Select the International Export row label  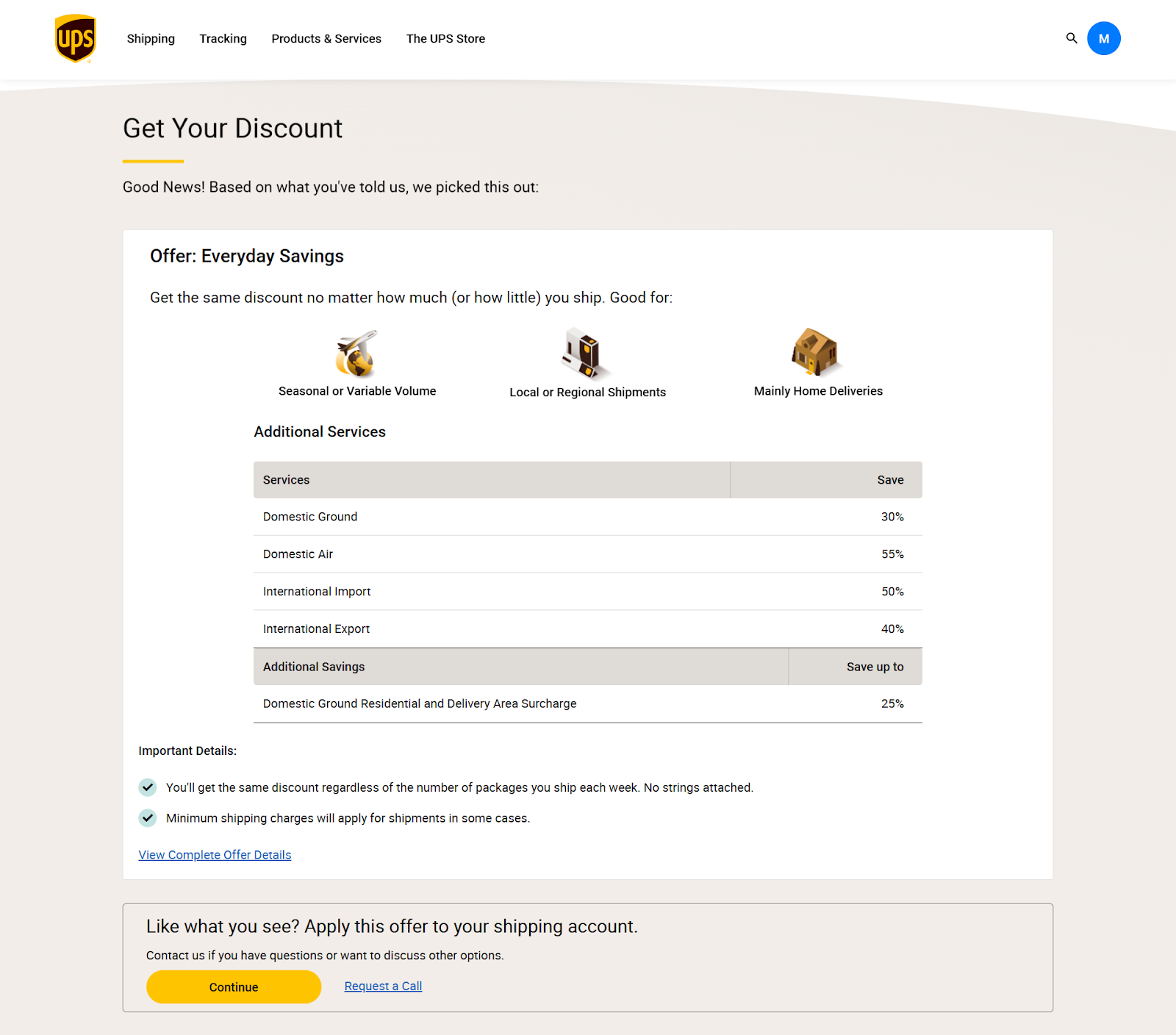click(x=316, y=629)
